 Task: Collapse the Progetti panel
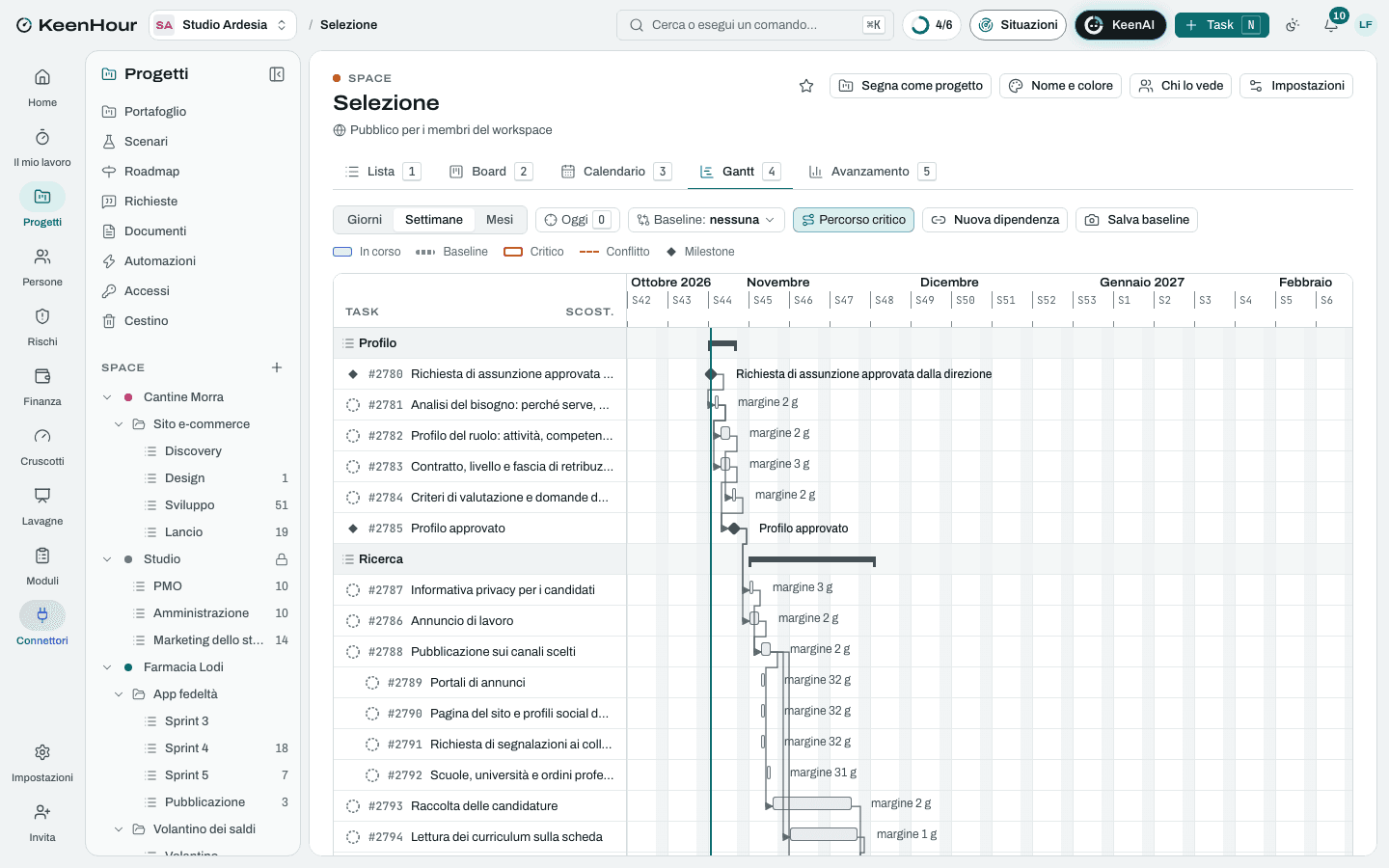277,74
